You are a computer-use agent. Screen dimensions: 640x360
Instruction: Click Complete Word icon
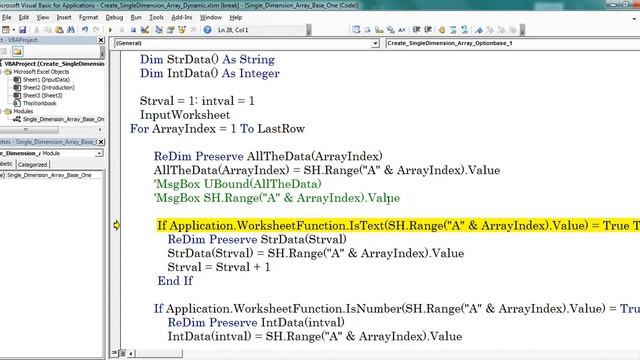[402, 30]
